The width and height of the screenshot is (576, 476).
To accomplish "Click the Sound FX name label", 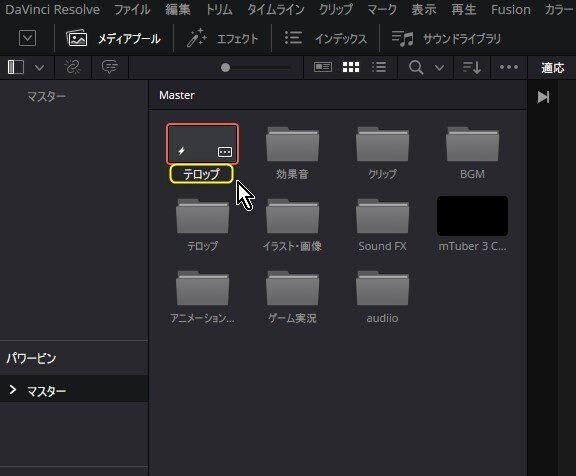I will 382,246.
